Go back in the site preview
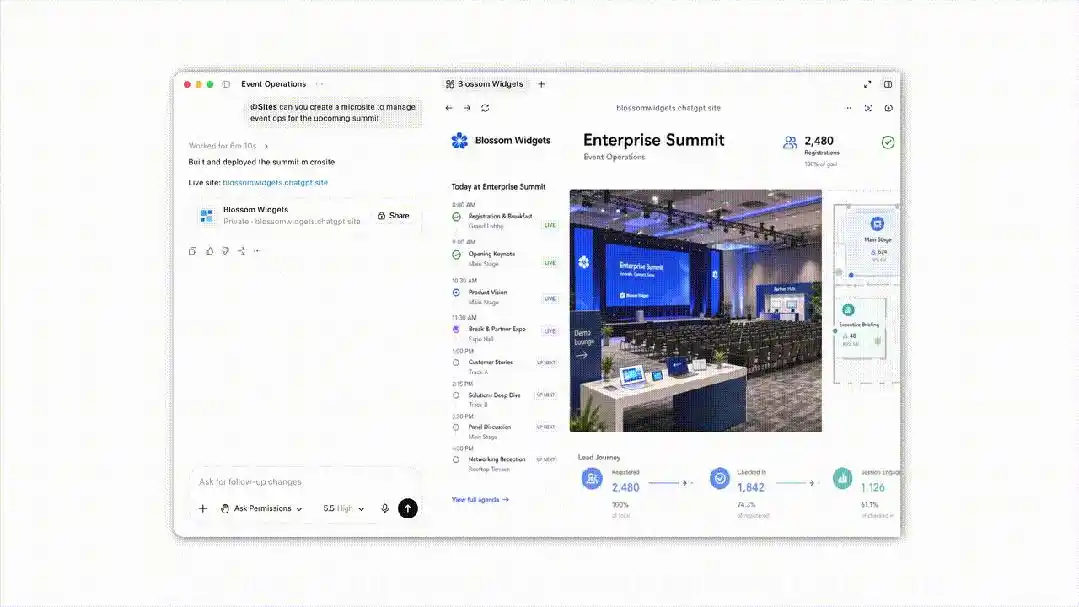Screen dimensions: 1079x607 click(x=449, y=108)
